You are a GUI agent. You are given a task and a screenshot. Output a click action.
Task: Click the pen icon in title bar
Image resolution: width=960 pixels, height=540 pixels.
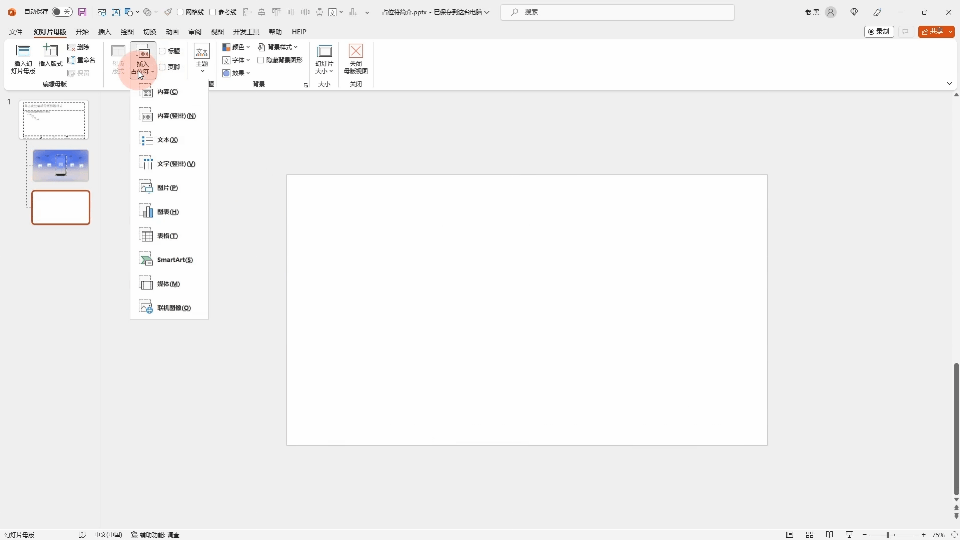[877, 12]
